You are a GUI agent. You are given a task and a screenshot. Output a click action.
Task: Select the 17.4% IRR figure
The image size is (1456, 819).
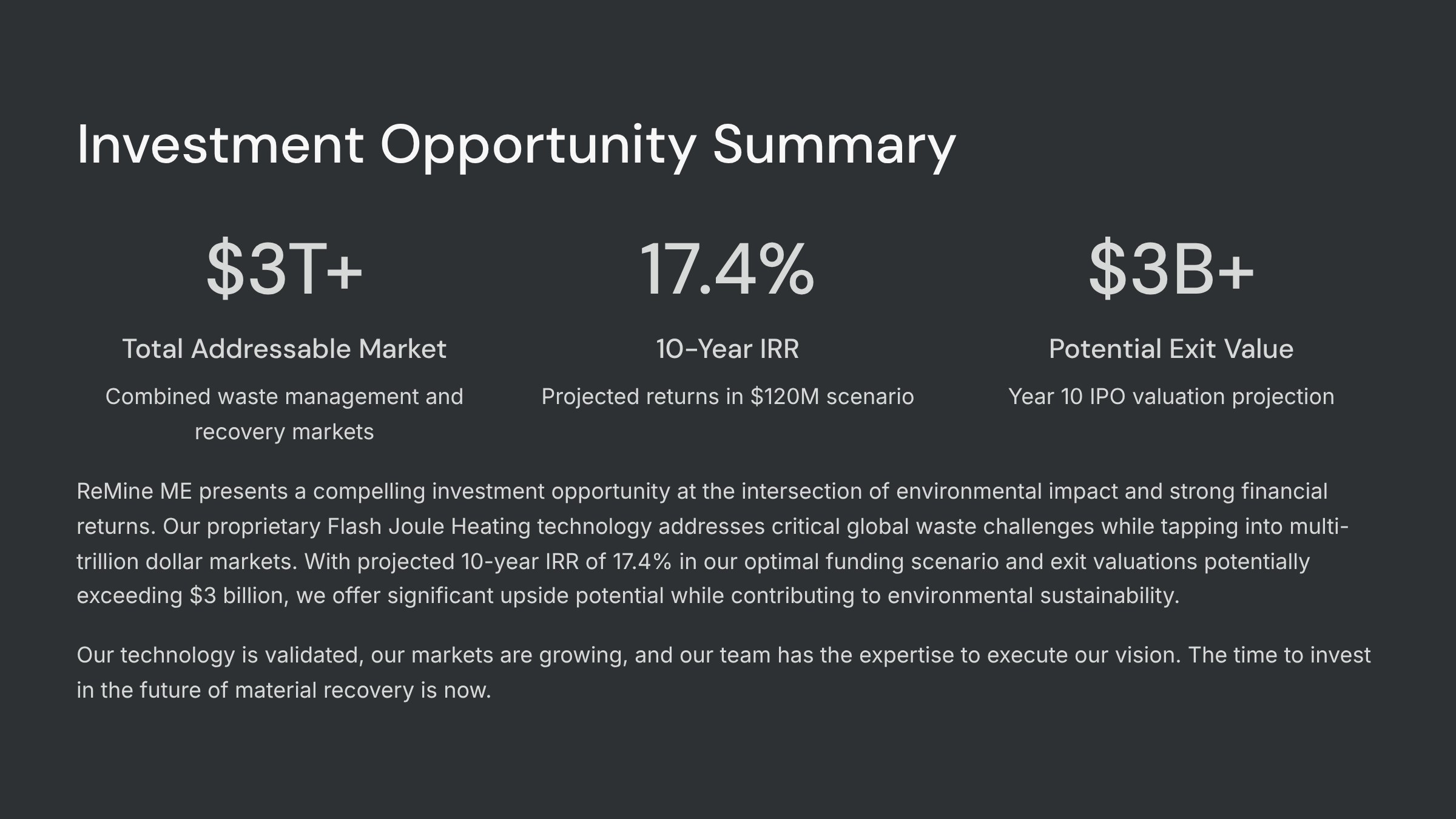tap(727, 268)
